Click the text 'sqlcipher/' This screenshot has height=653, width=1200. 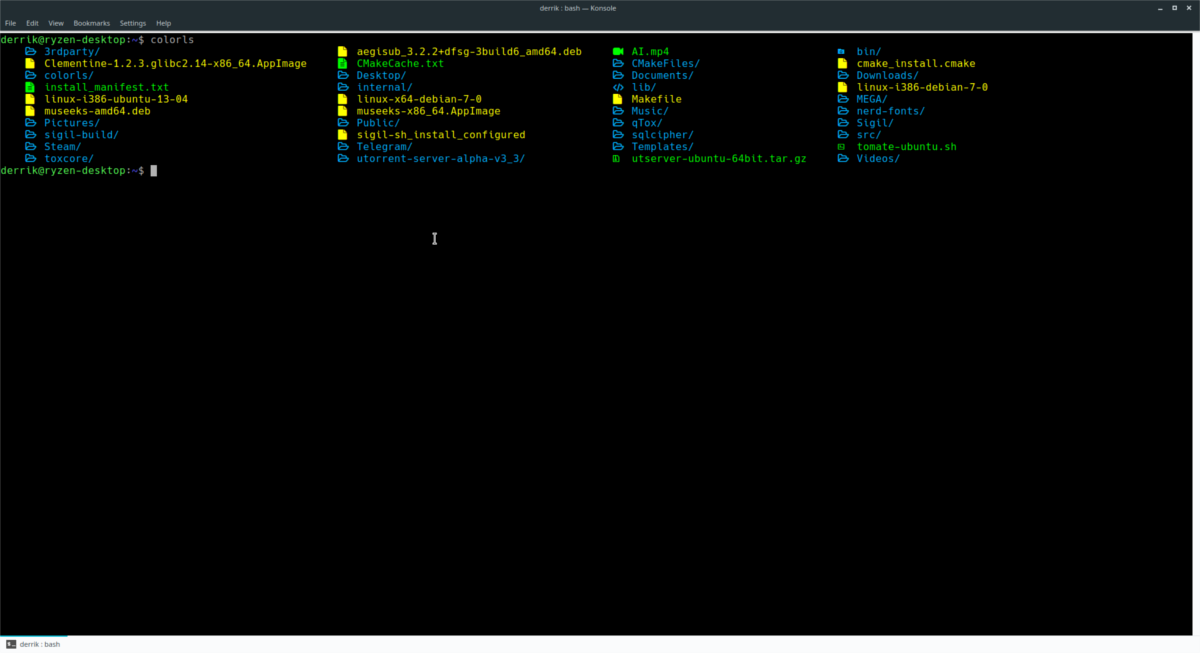662,134
